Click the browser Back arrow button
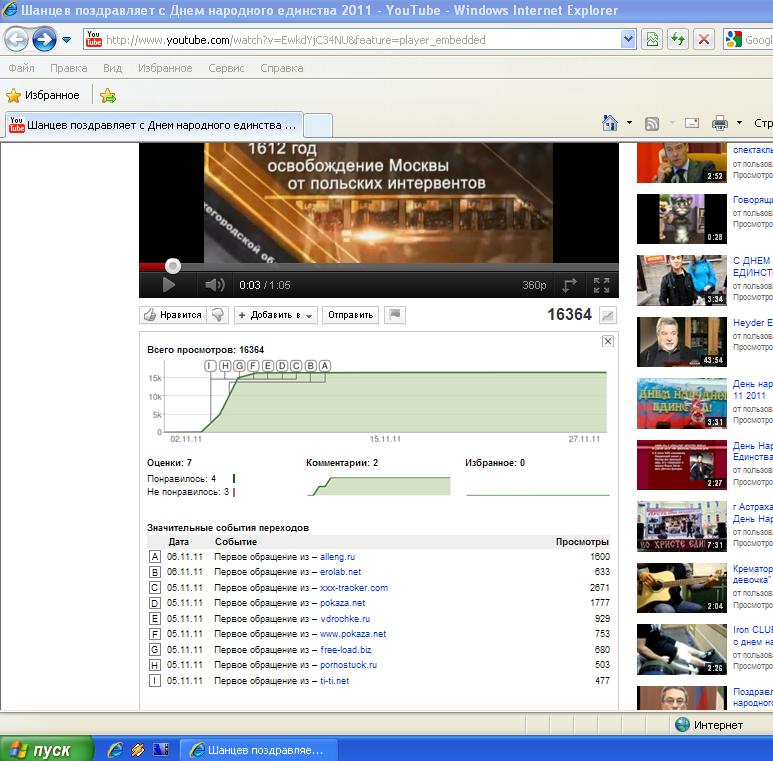Image resolution: width=773 pixels, height=761 pixels. tap(16, 39)
